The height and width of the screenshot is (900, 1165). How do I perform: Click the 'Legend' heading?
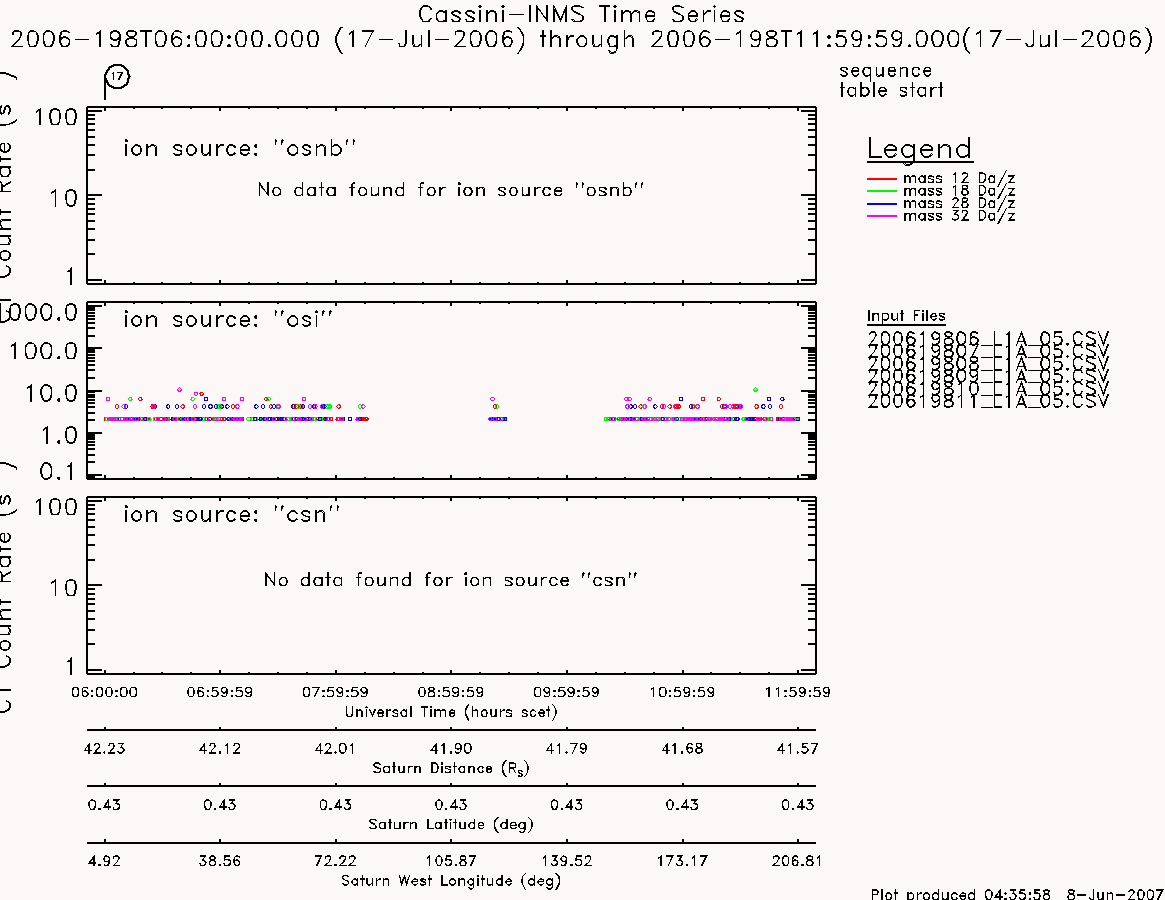919,149
